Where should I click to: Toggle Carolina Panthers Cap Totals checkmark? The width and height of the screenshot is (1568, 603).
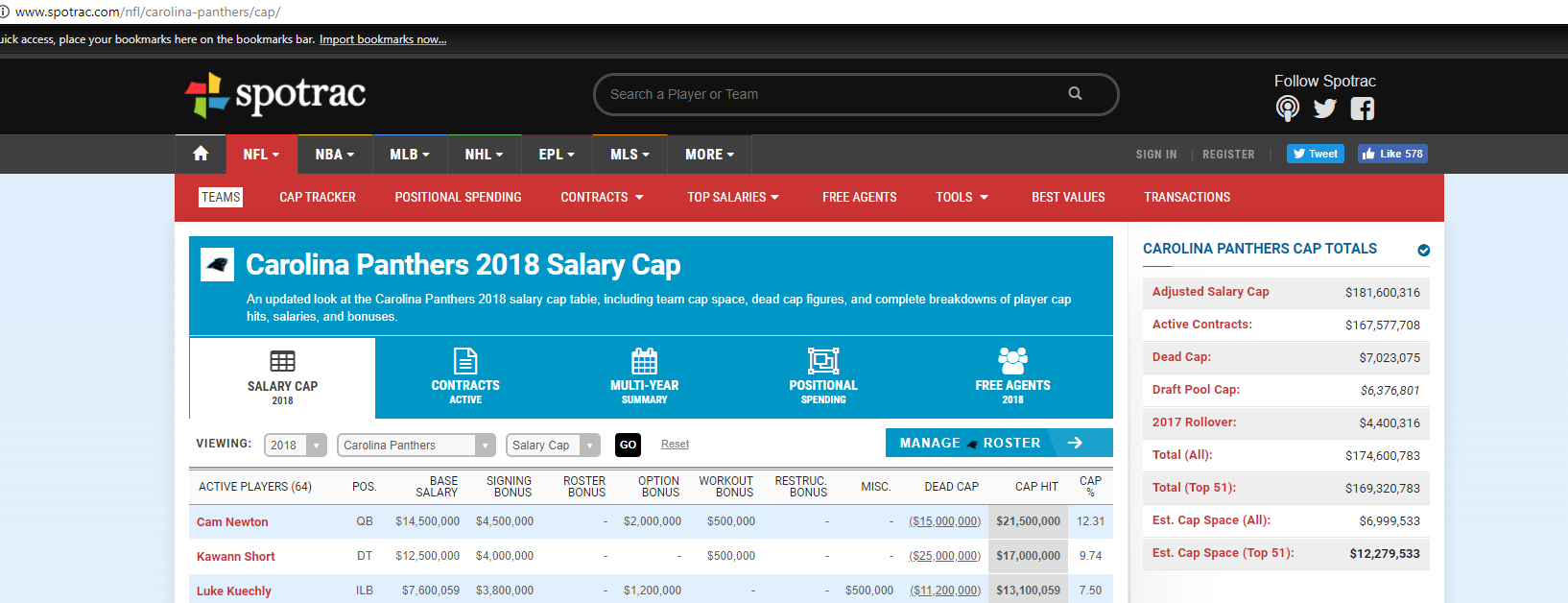(1423, 250)
